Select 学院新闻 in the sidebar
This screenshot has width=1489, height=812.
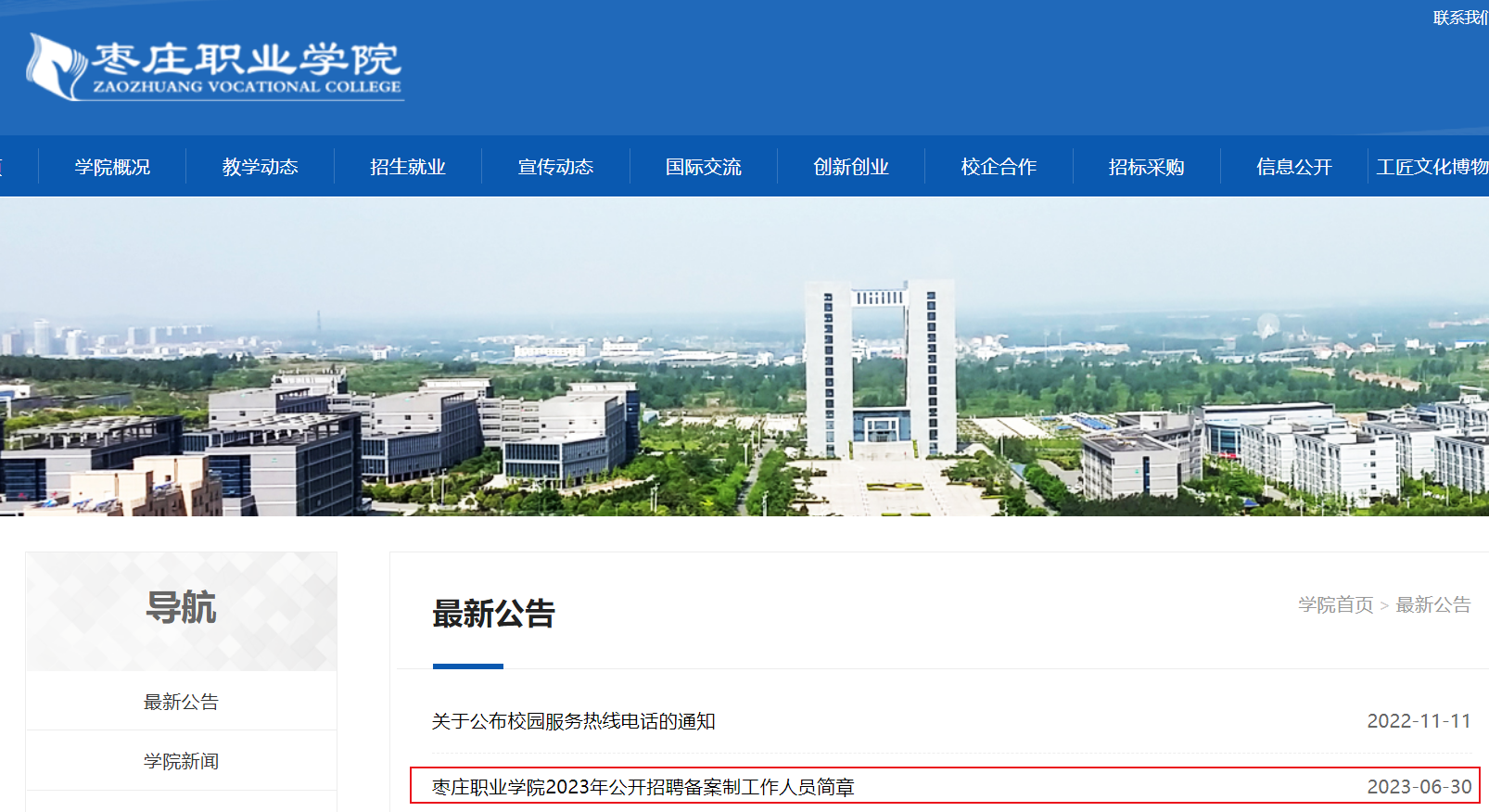click(x=181, y=761)
